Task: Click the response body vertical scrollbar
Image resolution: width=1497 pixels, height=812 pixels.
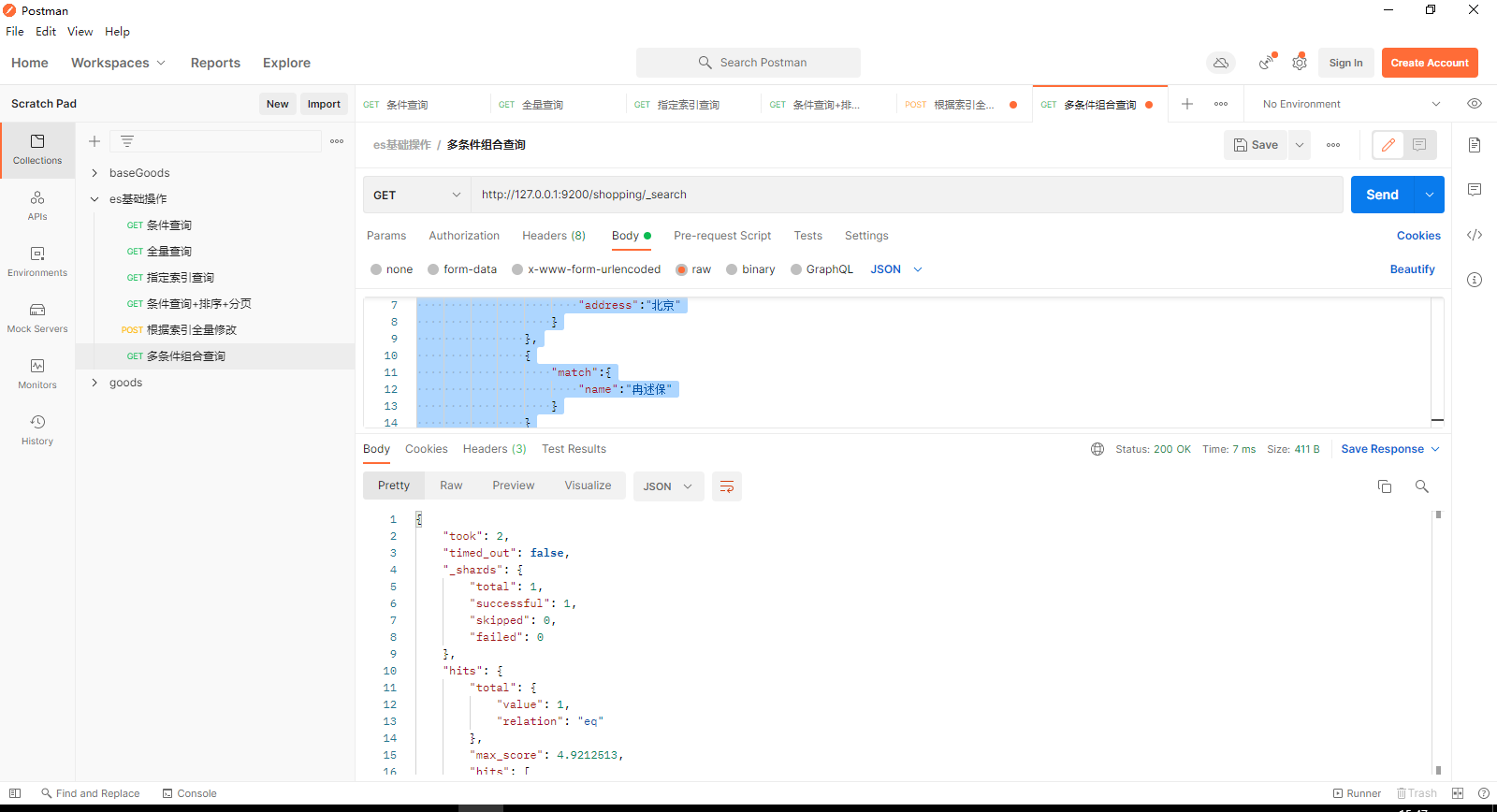Action: (x=1438, y=643)
